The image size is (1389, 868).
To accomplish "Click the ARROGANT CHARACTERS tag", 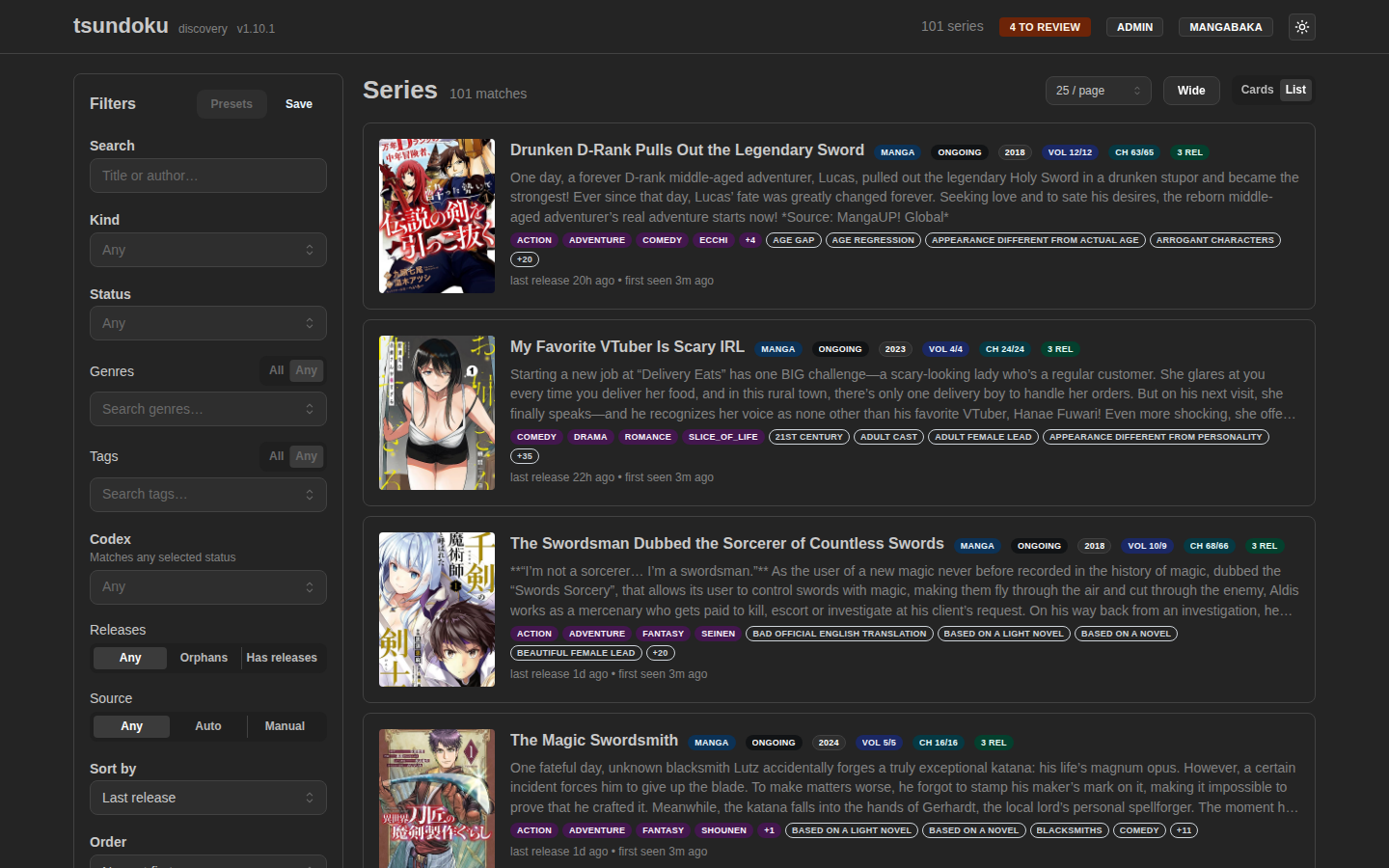I will click(1215, 240).
